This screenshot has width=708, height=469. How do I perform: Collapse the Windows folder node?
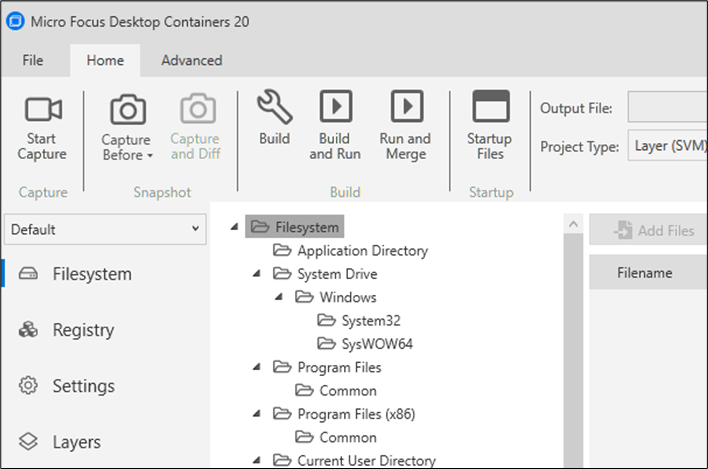(278, 297)
